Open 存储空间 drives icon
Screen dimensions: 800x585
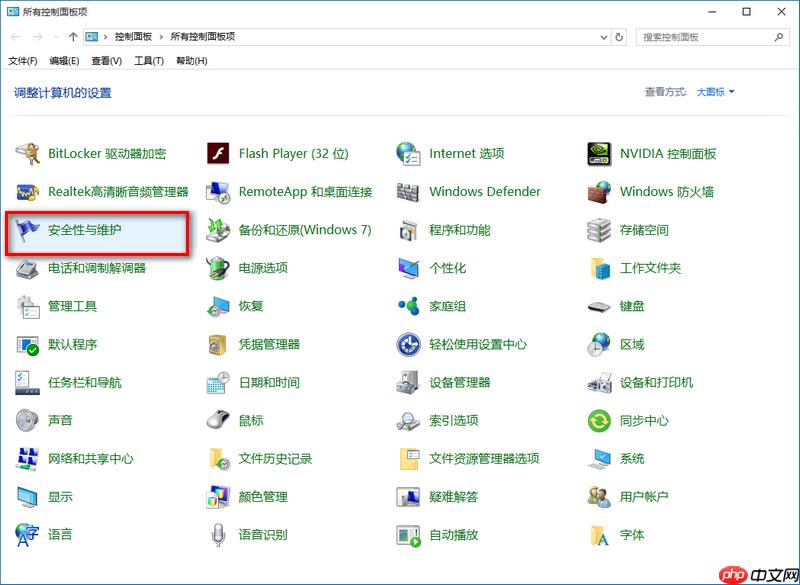coord(599,230)
